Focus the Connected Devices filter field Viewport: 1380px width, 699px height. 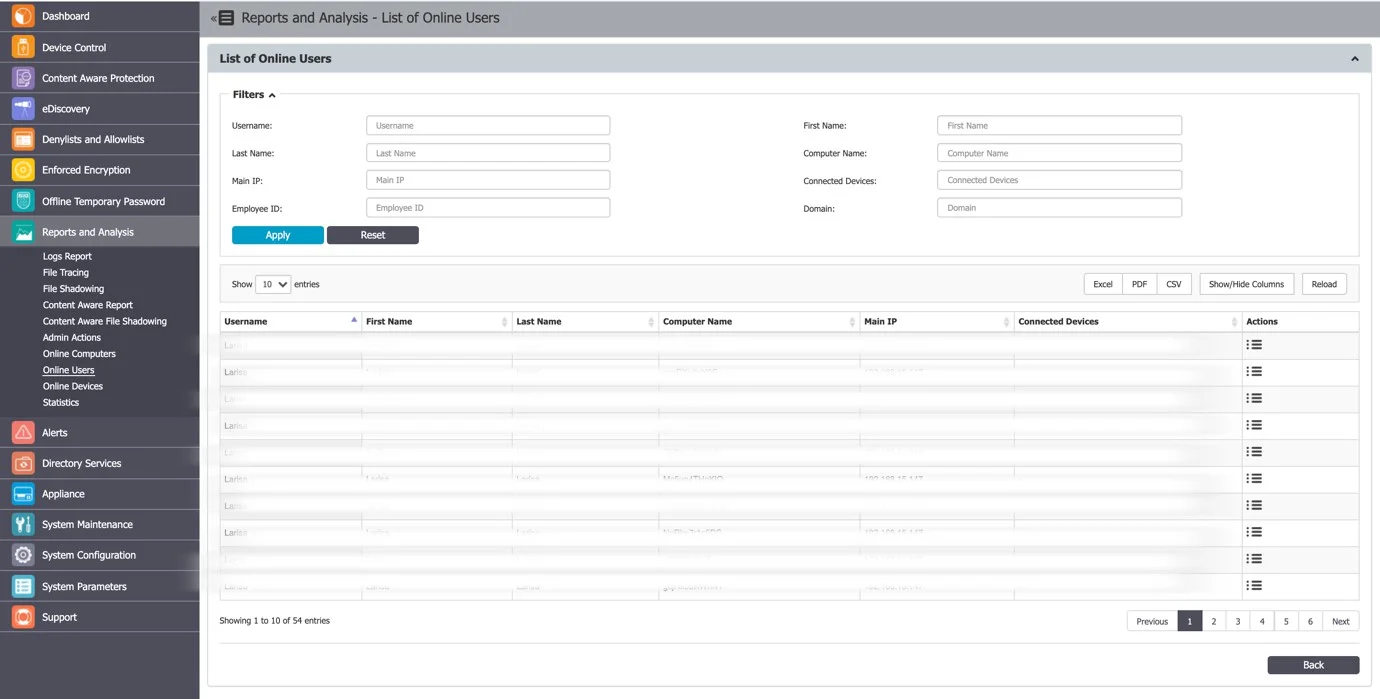pos(1059,180)
